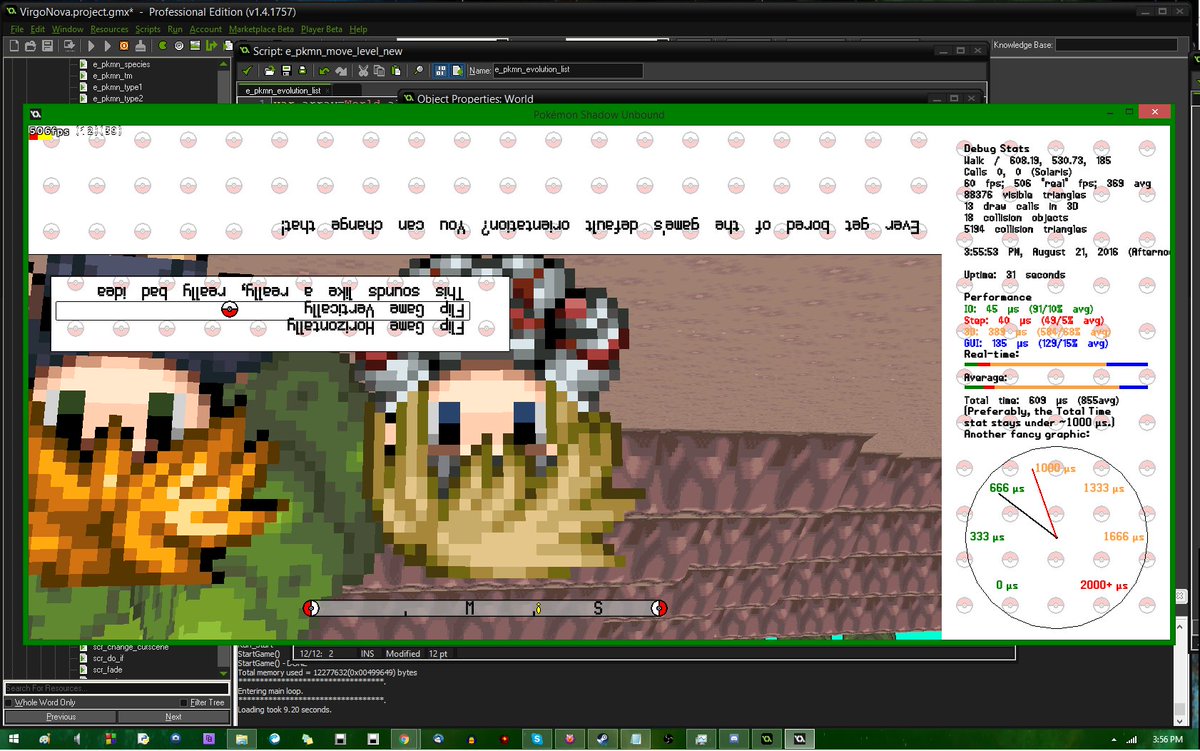Open the Resources menu
1200x751 pixels.
(x=109, y=30)
